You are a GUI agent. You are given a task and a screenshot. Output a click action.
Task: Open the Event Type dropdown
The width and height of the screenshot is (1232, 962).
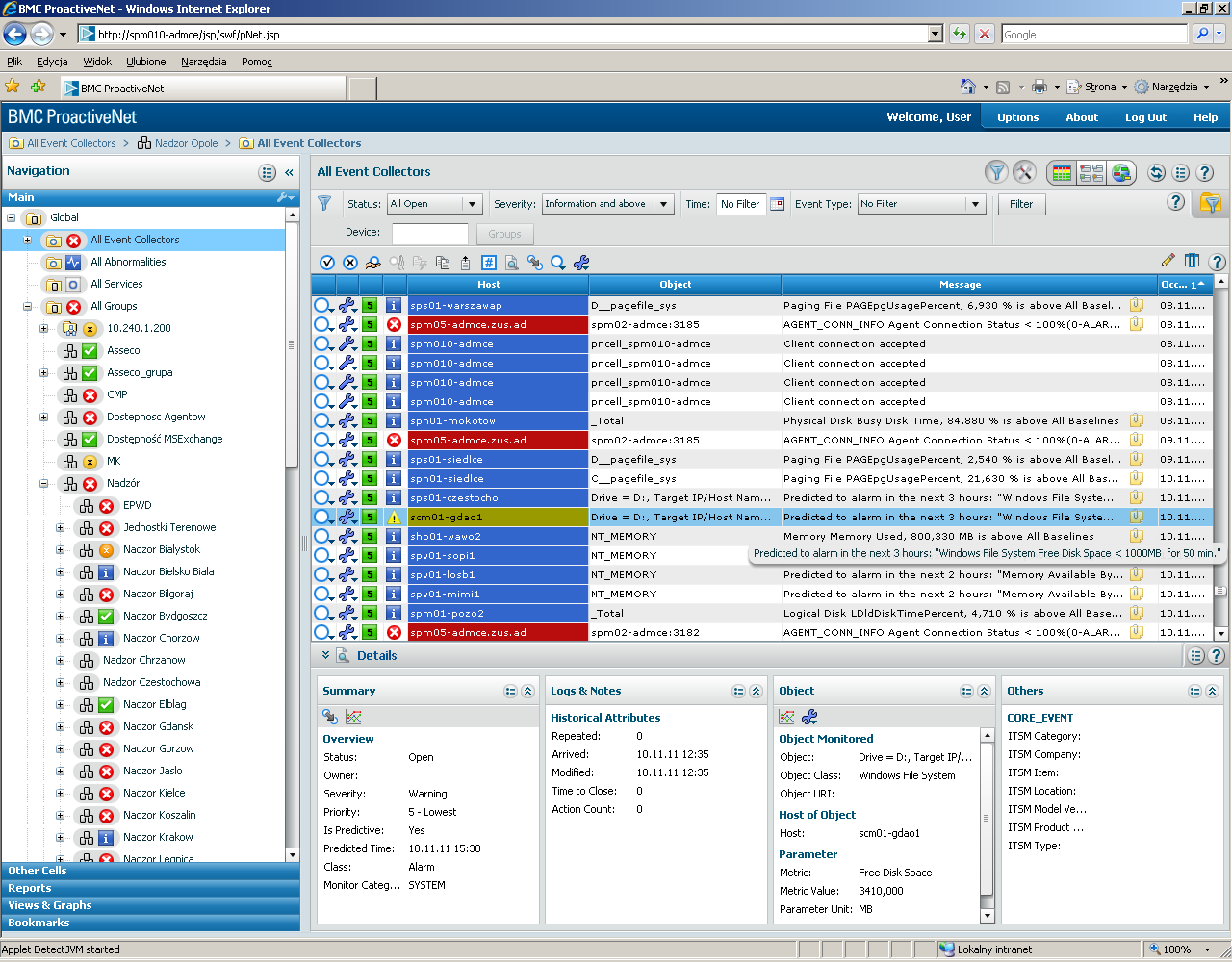(921, 204)
